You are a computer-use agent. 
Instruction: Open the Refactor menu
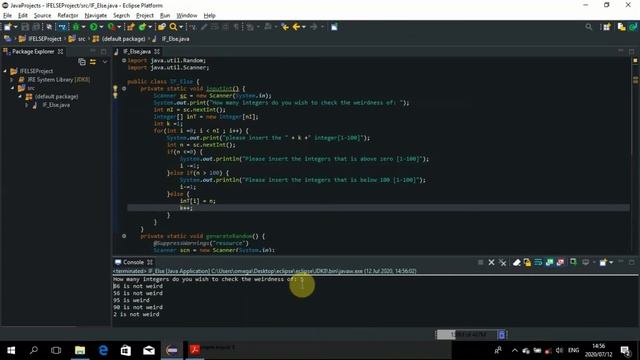pyautogui.click(x=68, y=16)
